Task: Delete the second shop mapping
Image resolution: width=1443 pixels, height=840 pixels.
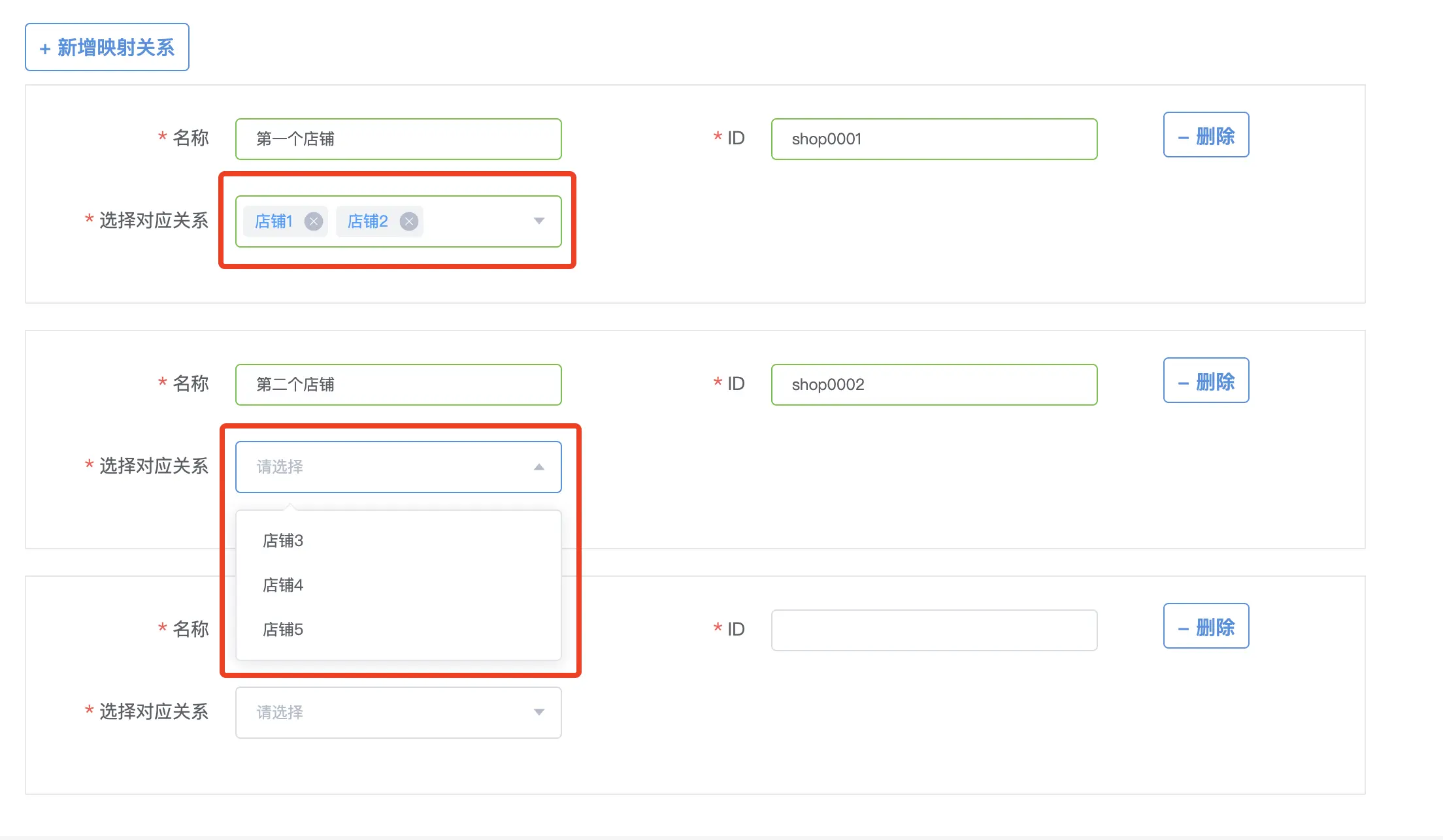Action: coord(1206,381)
